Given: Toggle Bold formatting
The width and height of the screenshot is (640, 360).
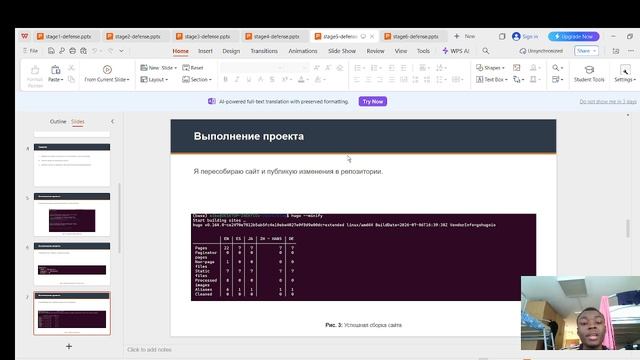Looking at the screenshot, I should coord(225,80).
